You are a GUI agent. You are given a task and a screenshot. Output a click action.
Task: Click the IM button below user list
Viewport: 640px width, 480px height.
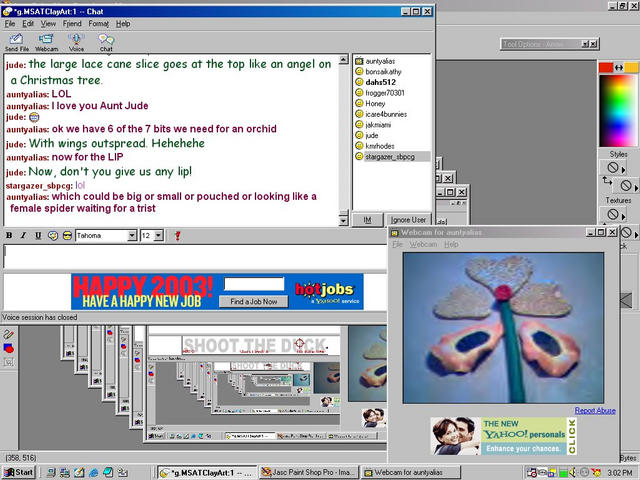coord(367,220)
